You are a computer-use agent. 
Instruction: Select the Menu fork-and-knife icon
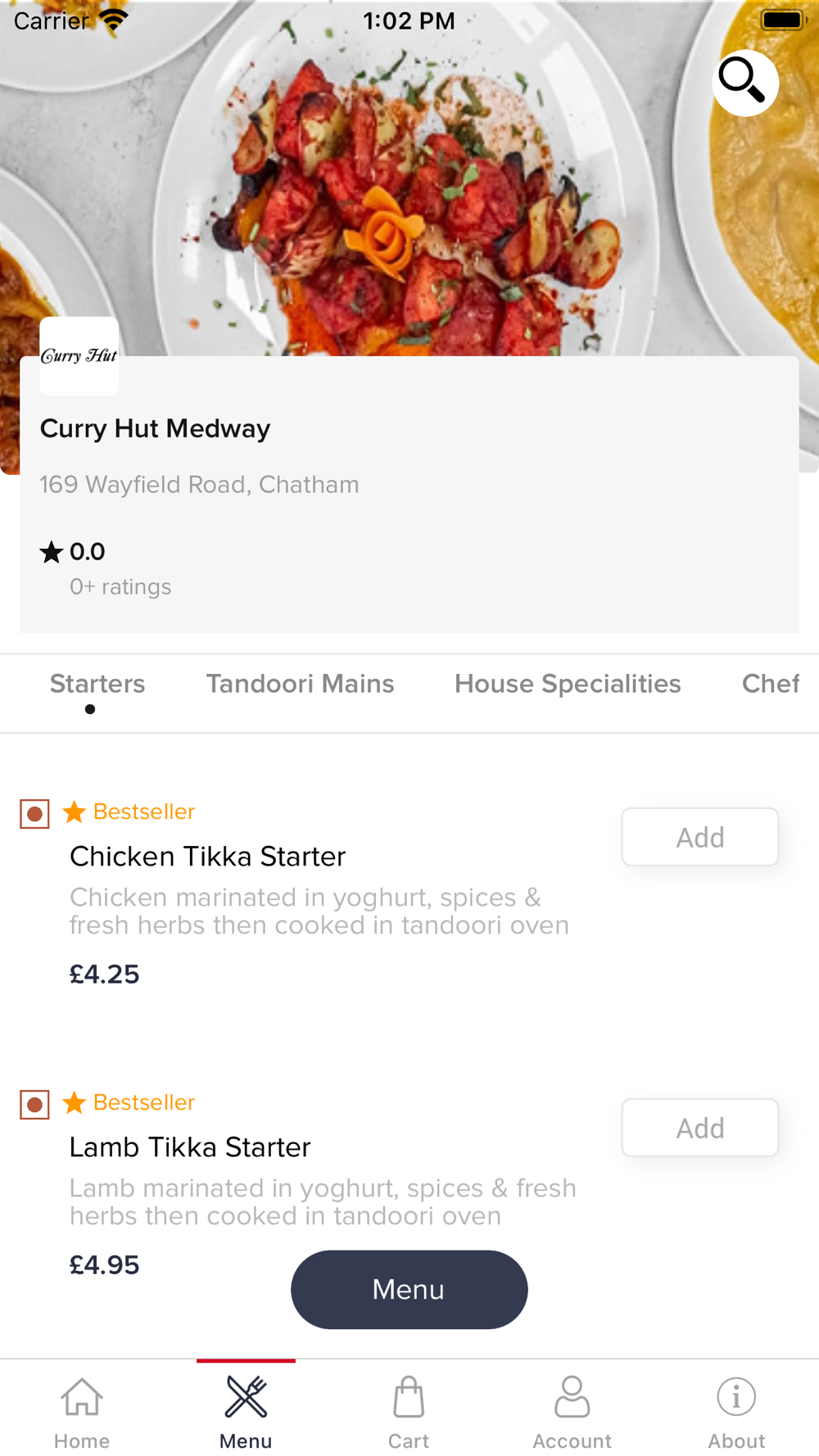point(246,1398)
